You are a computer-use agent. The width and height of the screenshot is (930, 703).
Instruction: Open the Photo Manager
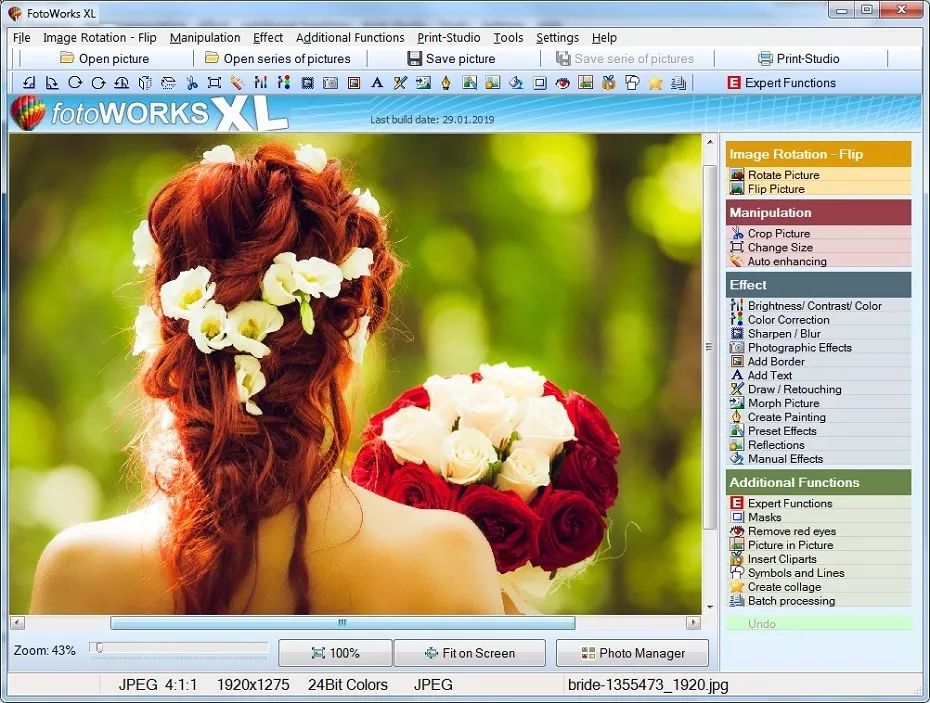point(632,653)
